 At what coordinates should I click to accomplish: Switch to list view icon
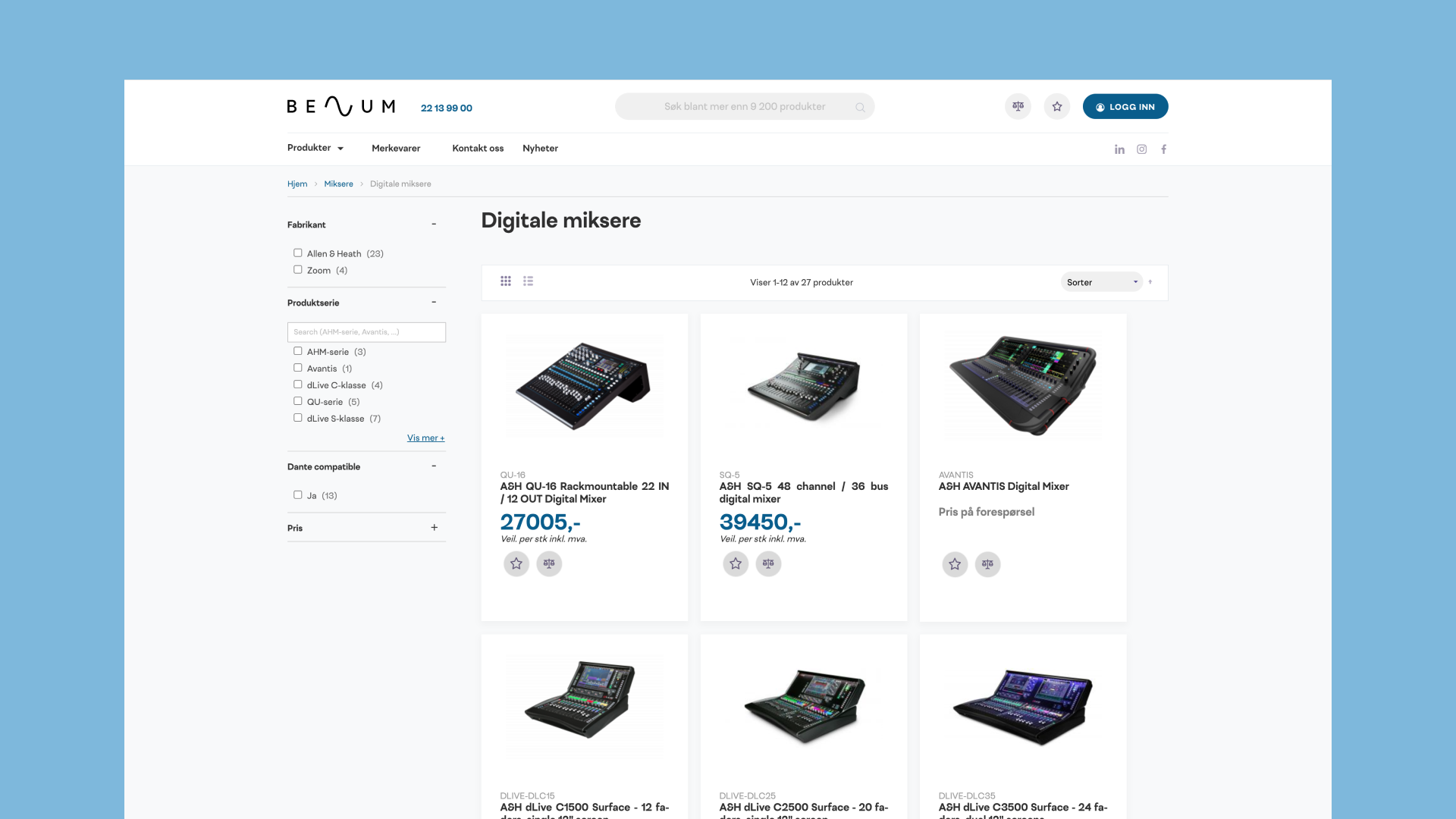528,281
